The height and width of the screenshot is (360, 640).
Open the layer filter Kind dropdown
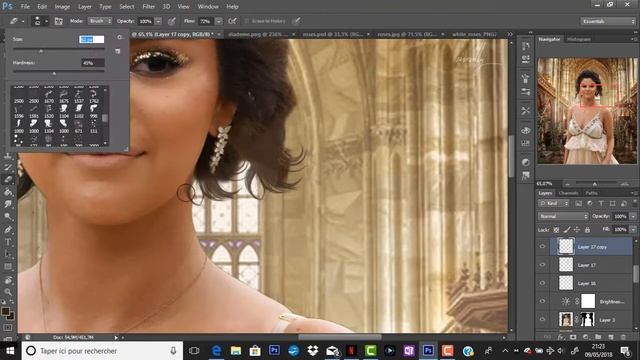point(554,203)
